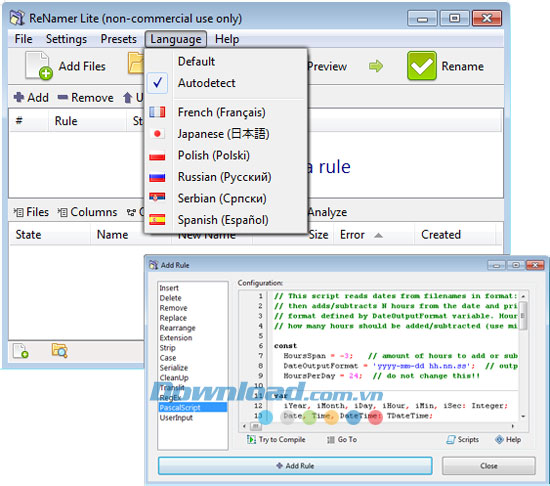Select PascalScript rule type

193,408
